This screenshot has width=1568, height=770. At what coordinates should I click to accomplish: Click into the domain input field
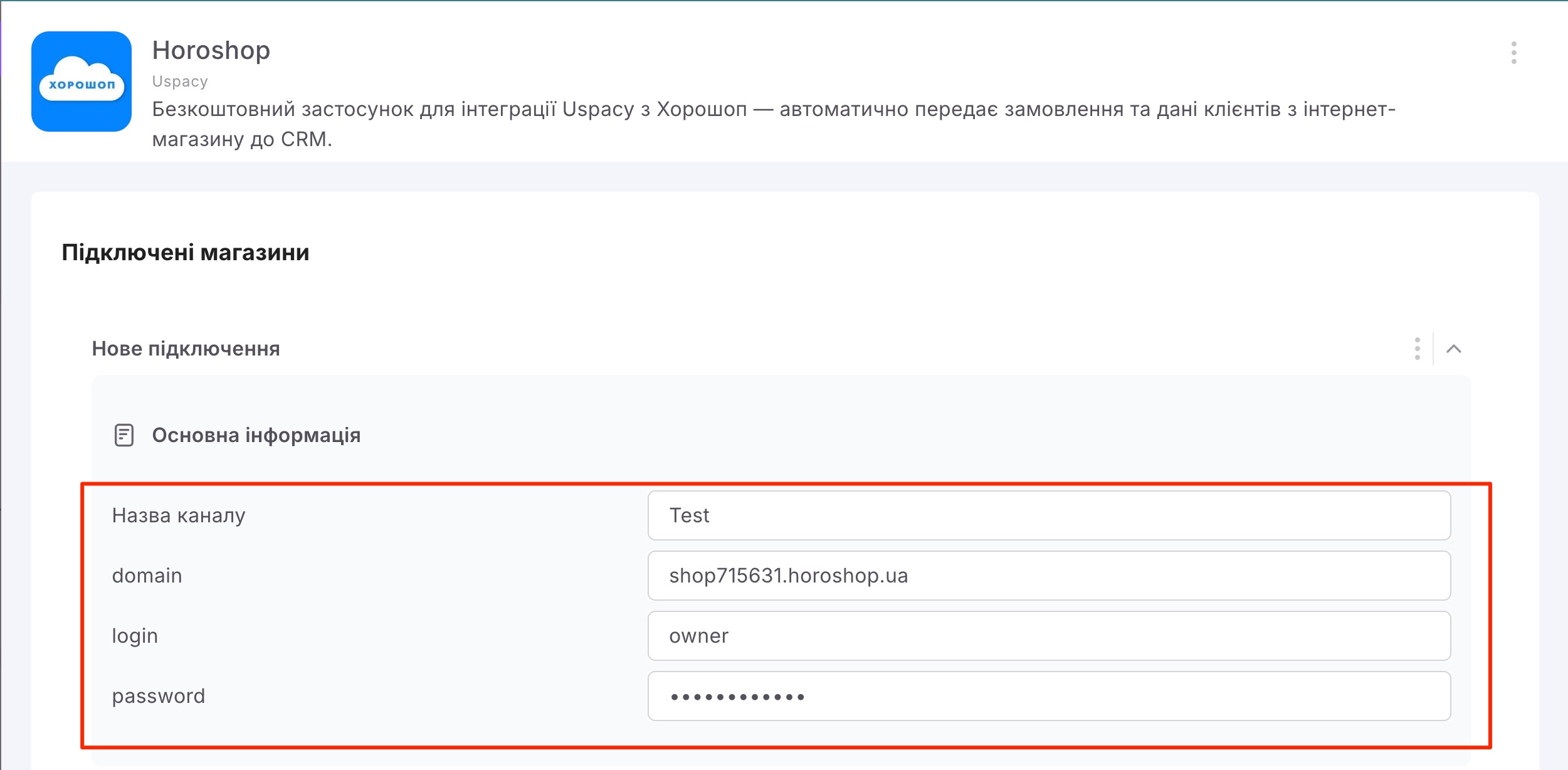pyautogui.click(x=1049, y=576)
